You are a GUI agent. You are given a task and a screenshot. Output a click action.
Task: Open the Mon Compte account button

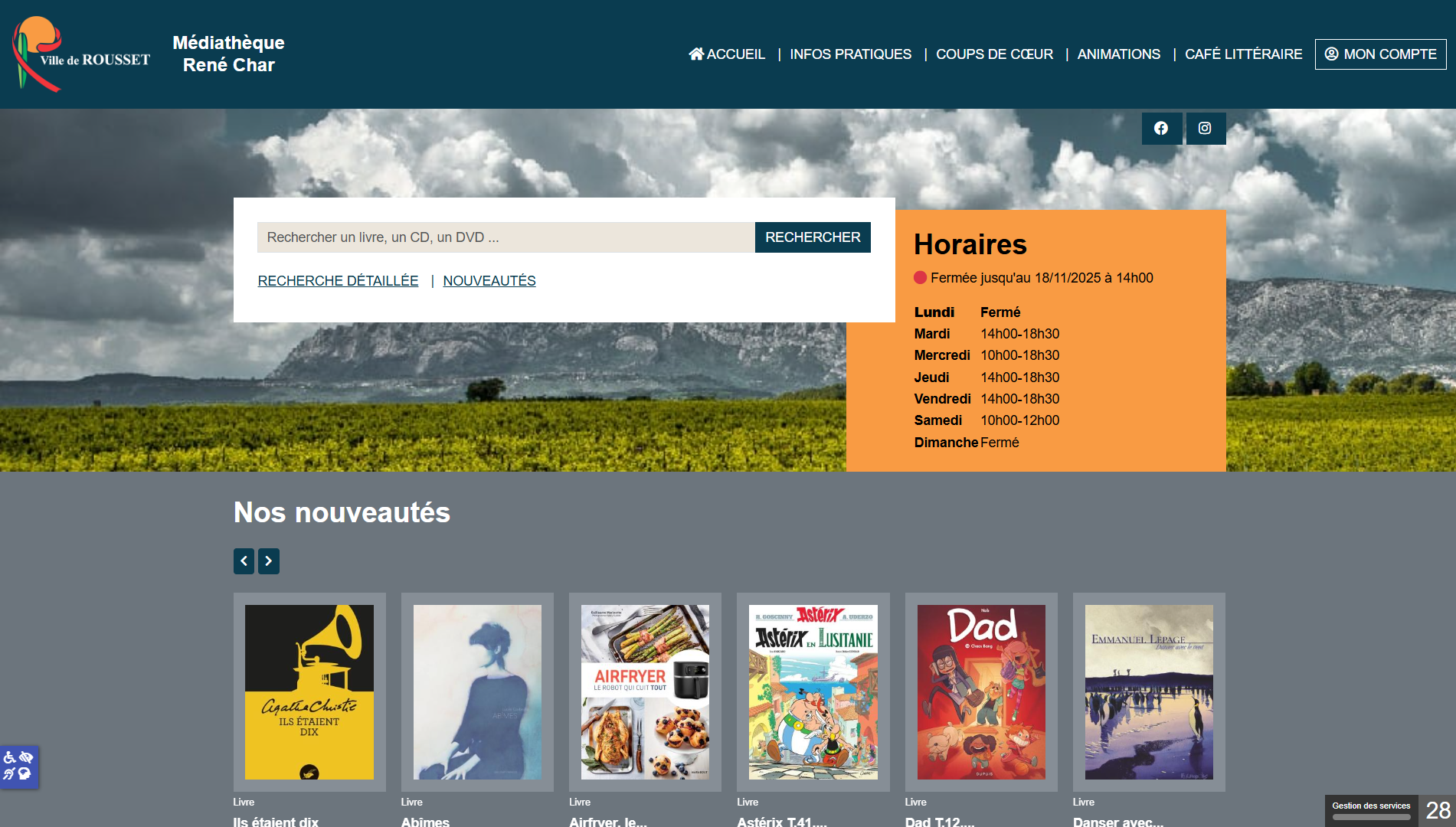(1380, 54)
